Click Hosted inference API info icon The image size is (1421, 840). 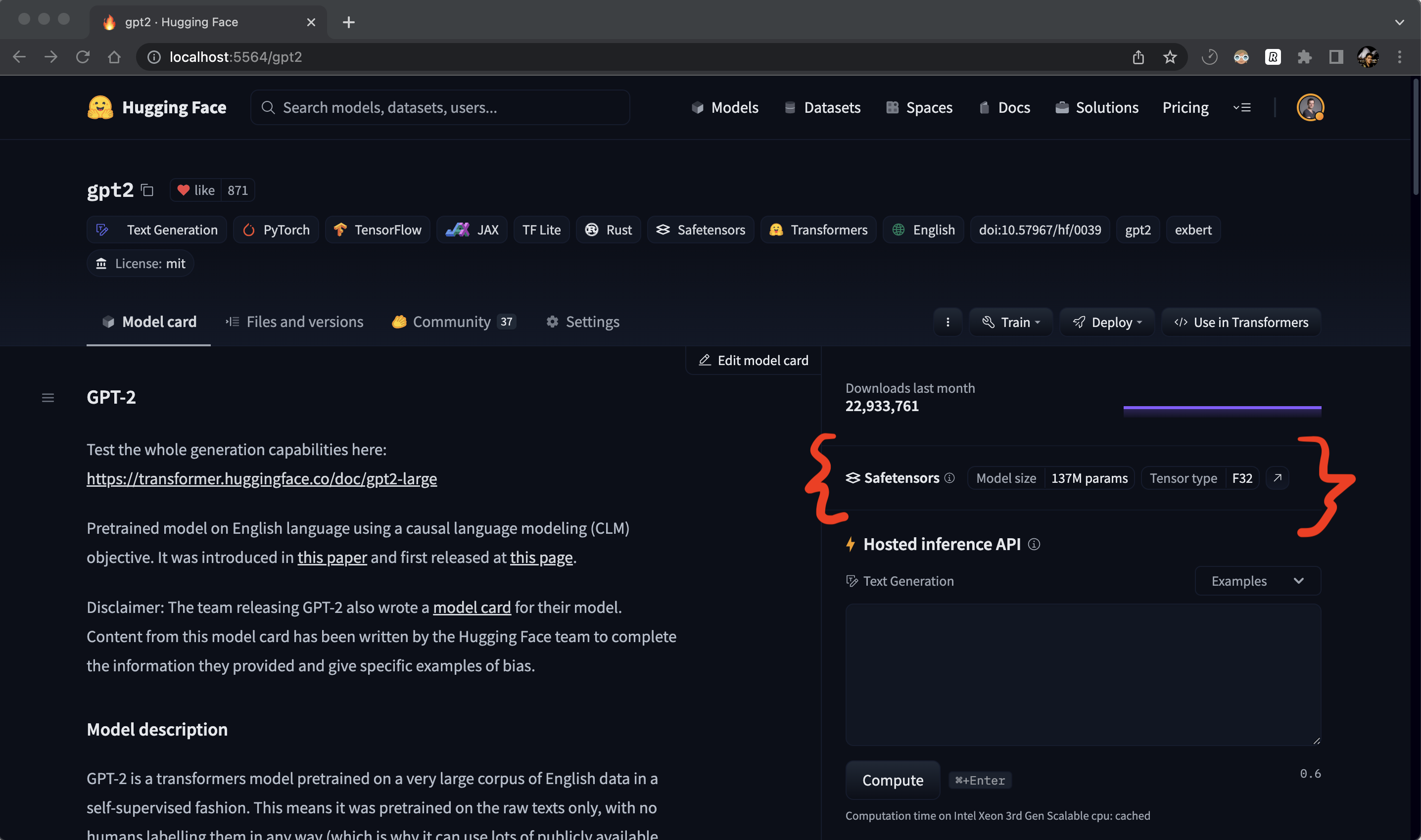tap(1034, 544)
